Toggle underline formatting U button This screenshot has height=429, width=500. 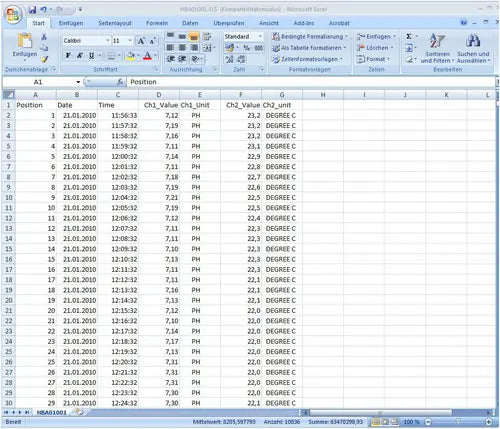[91, 56]
